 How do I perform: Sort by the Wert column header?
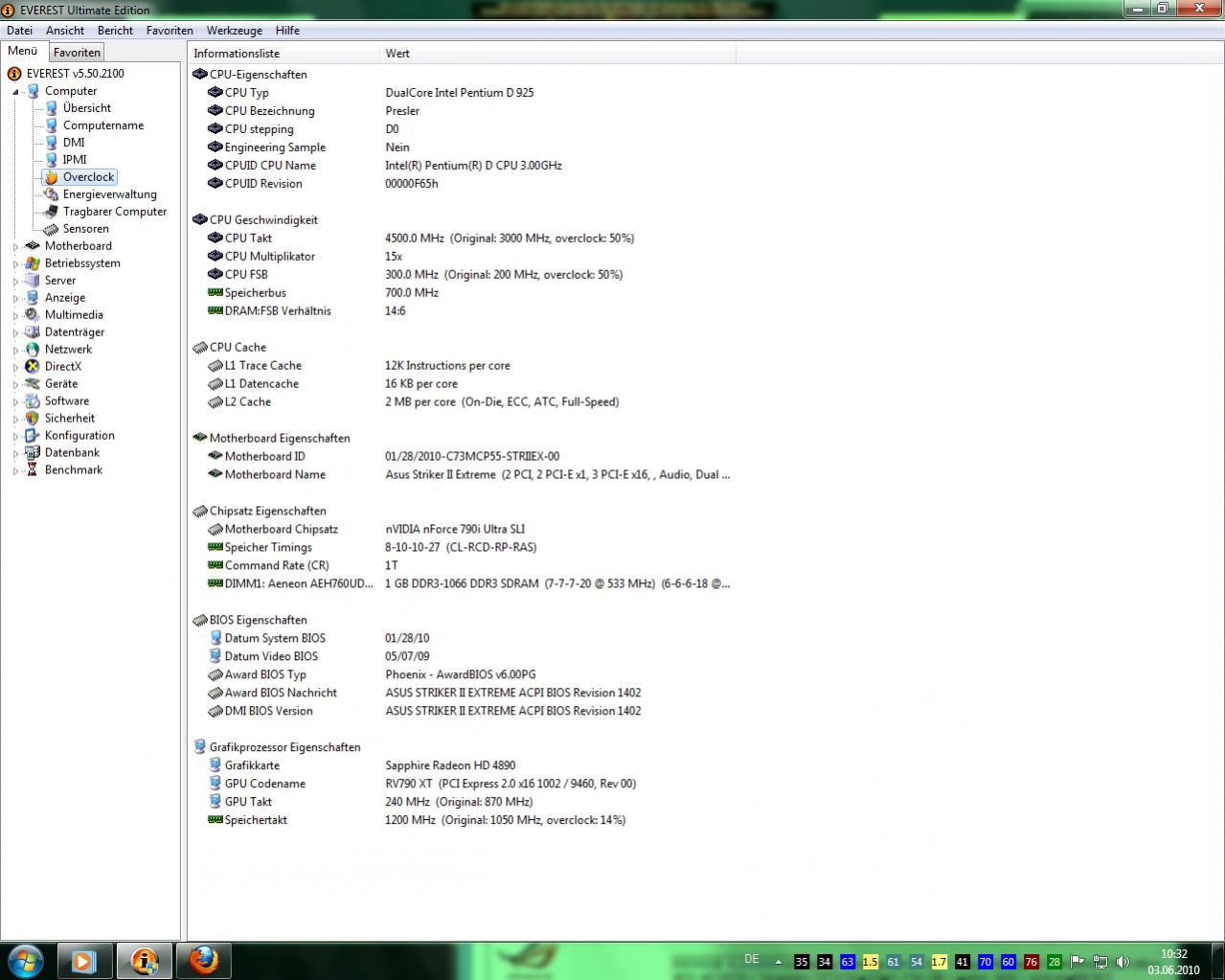[558, 54]
